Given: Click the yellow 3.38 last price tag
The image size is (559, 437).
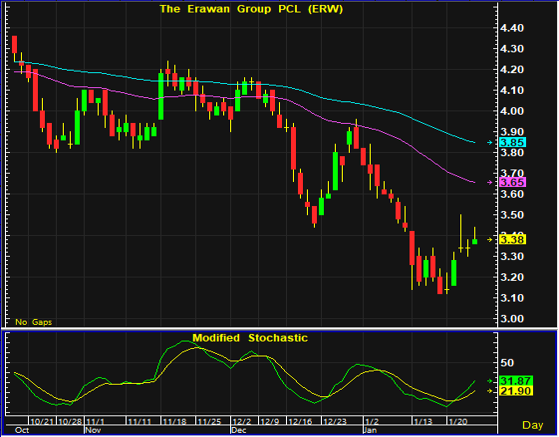Looking at the screenshot, I should 512,240.
